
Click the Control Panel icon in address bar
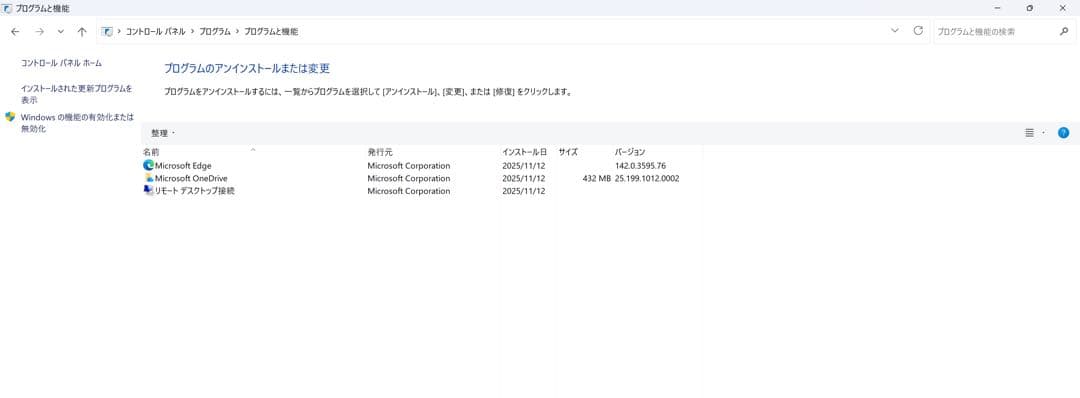click(x=107, y=32)
